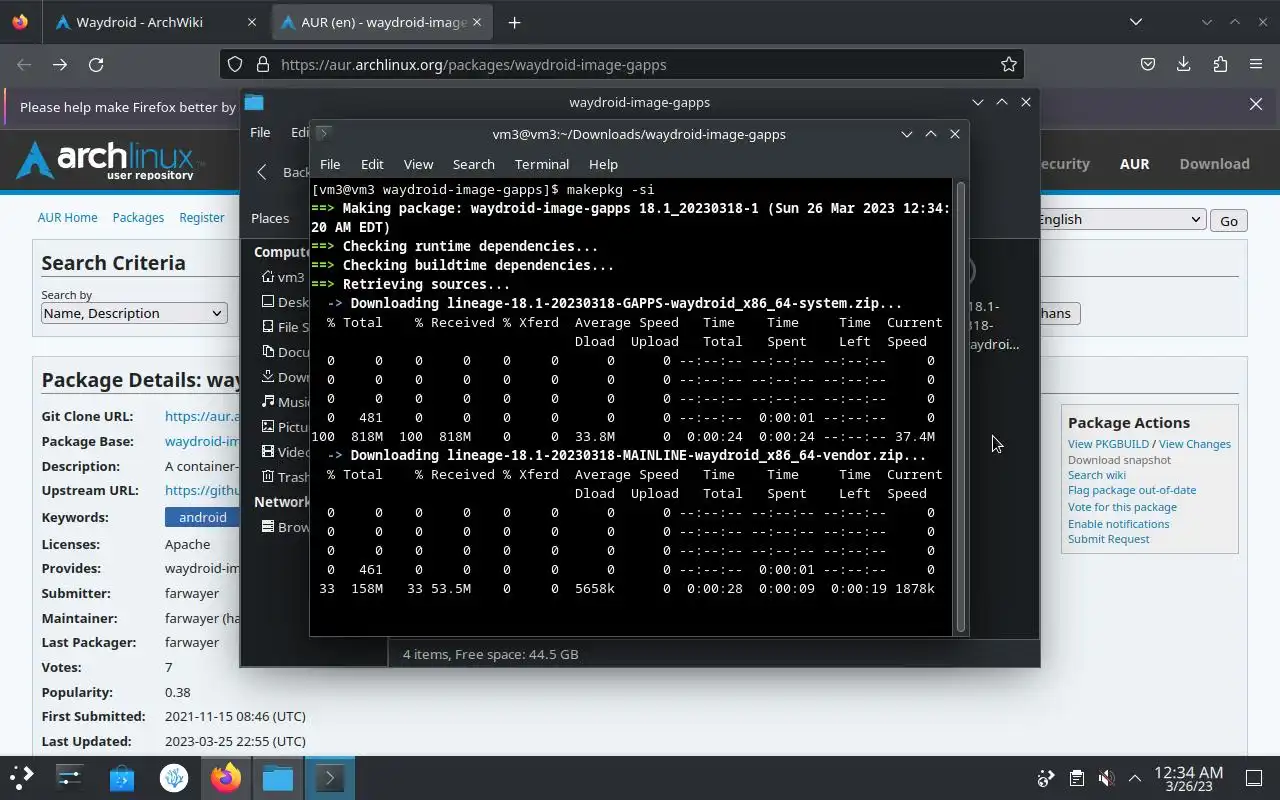Open the Music place in file manager sidebar

click(286, 402)
